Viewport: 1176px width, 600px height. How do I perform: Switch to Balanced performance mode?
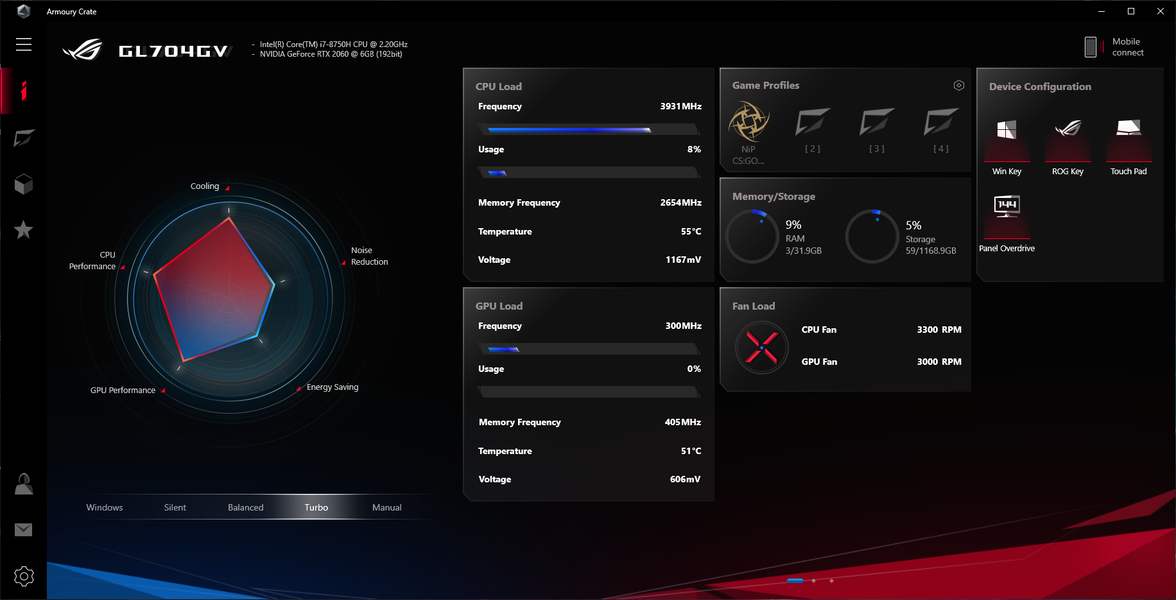click(x=245, y=508)
